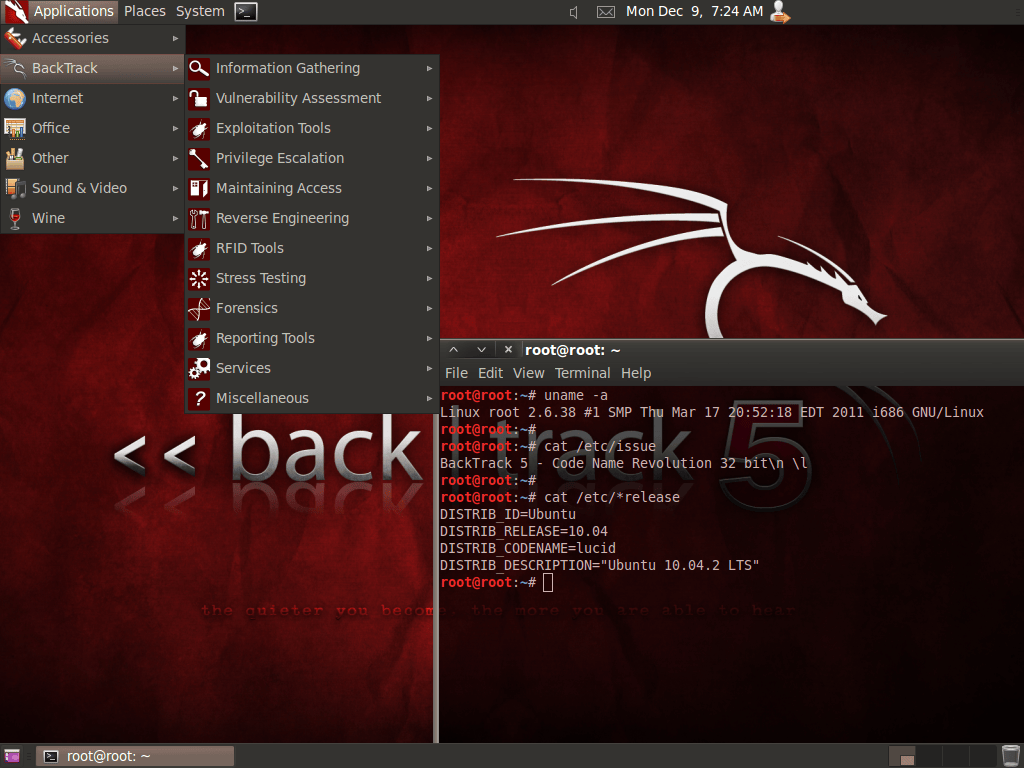Click the speaker volume icon in the panel
The width and height of the screenshot is (1024, 768).
click(x=573, y=12)
